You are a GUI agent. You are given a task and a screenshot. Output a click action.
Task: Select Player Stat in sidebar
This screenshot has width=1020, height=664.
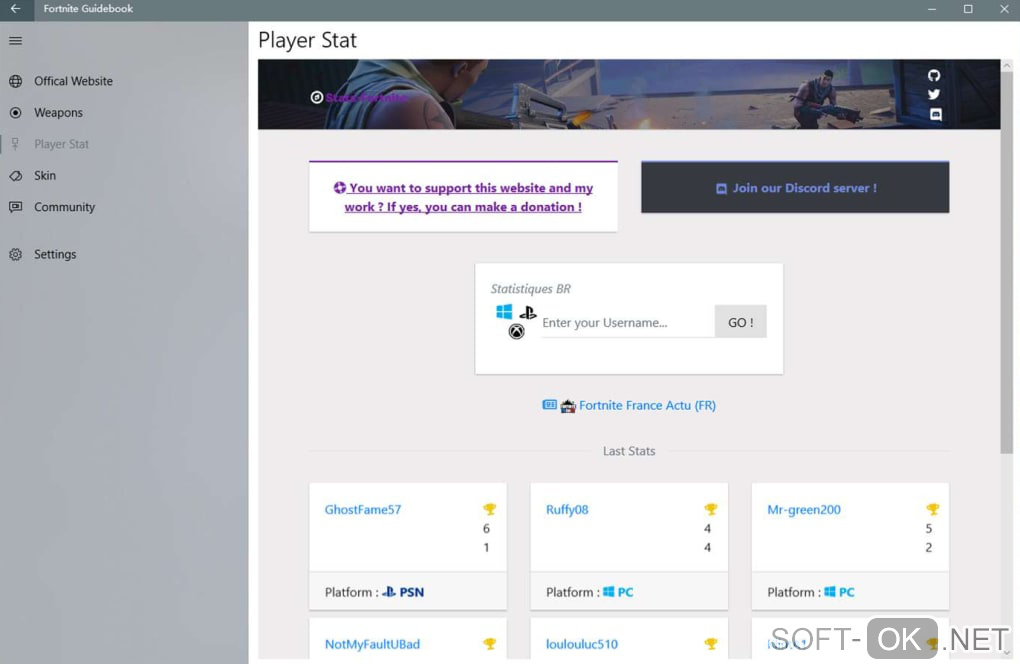tap(62, 144)
